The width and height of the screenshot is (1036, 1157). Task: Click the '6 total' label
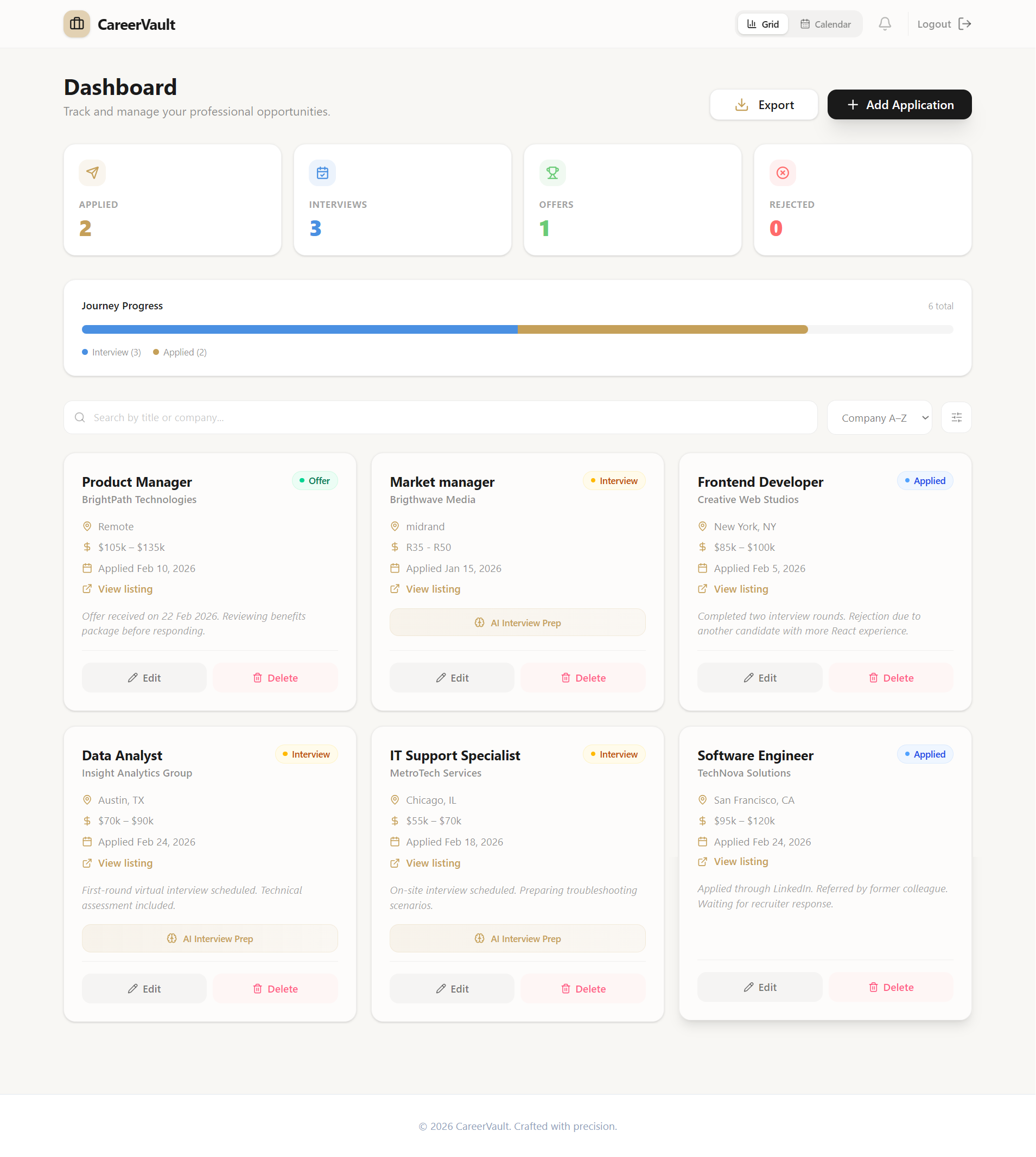[941, 306]
